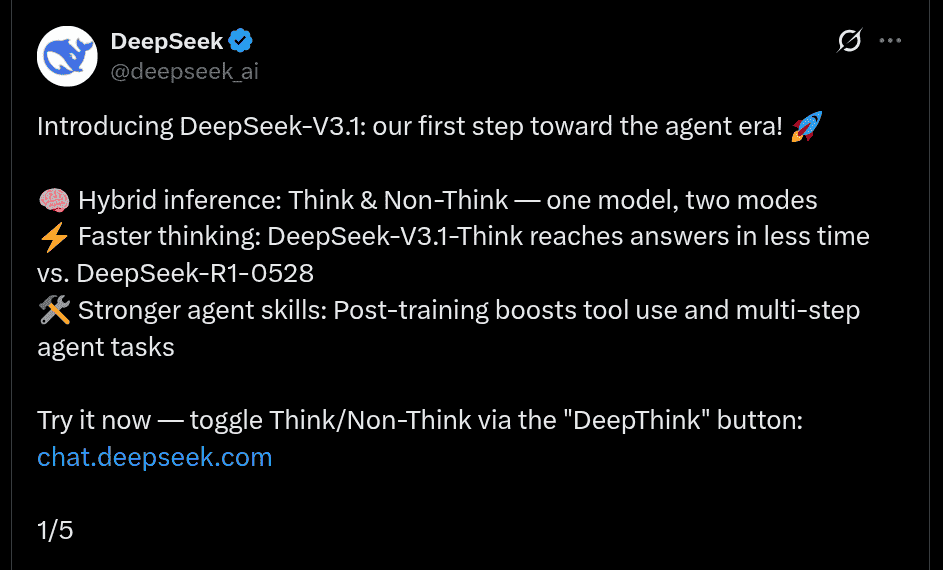The height and width of the screenshot is (570, 943).
Task: Click the 1/5 thread counter text
Action: coord(55,530)
